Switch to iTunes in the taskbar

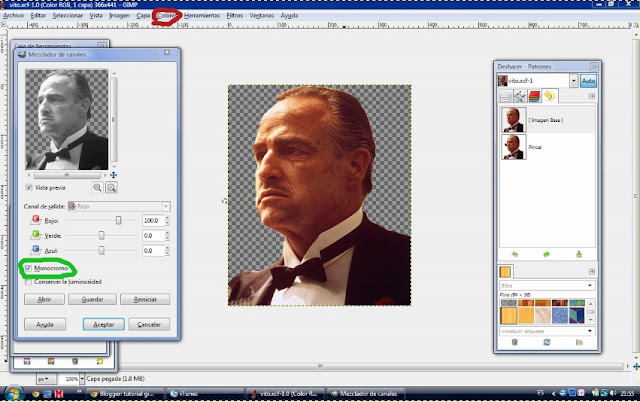pos(205,394)
